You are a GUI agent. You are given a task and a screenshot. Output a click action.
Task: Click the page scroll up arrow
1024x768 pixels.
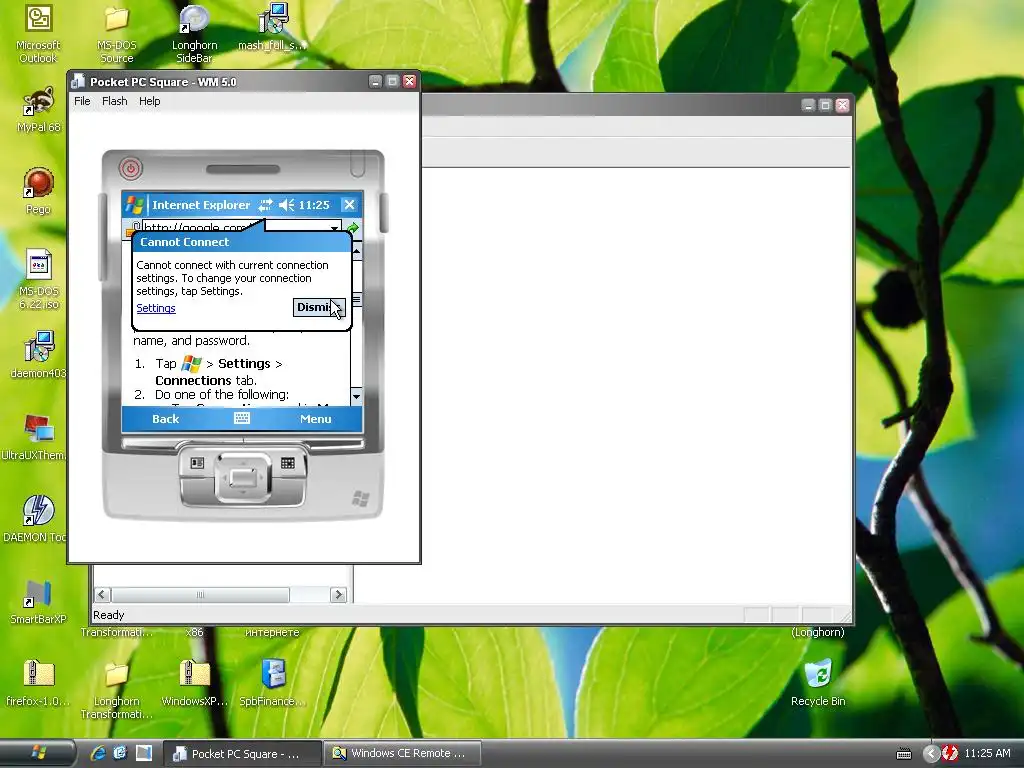357,251
